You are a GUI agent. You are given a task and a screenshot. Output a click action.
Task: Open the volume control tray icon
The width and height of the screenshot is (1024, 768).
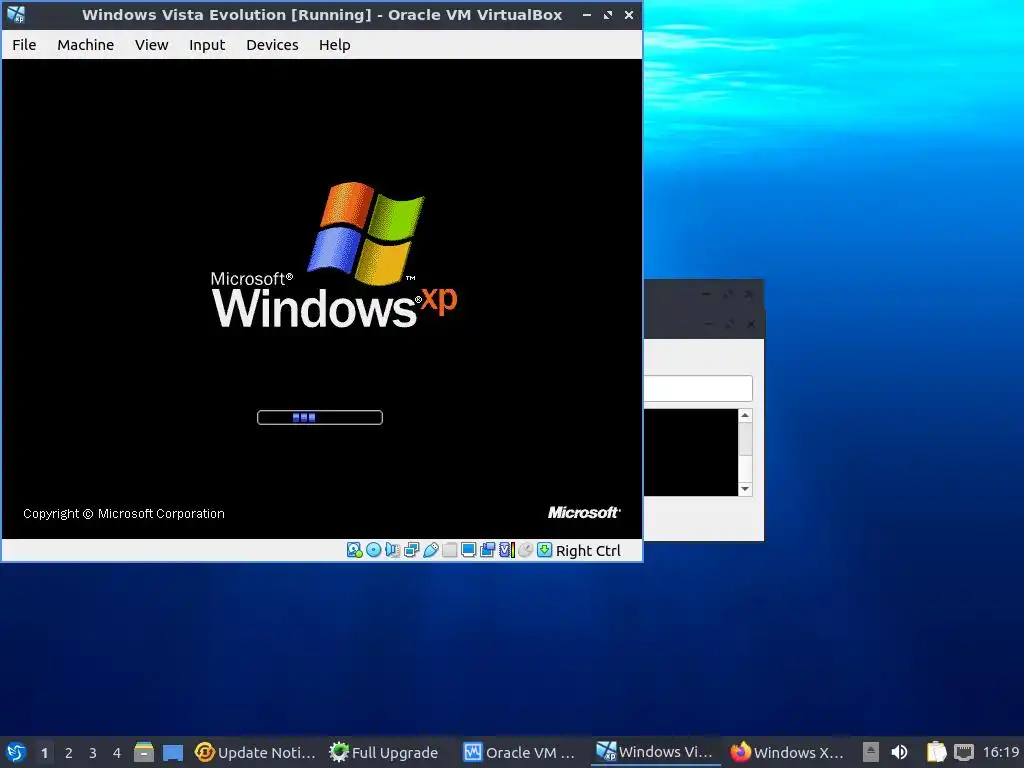point(899,752)
